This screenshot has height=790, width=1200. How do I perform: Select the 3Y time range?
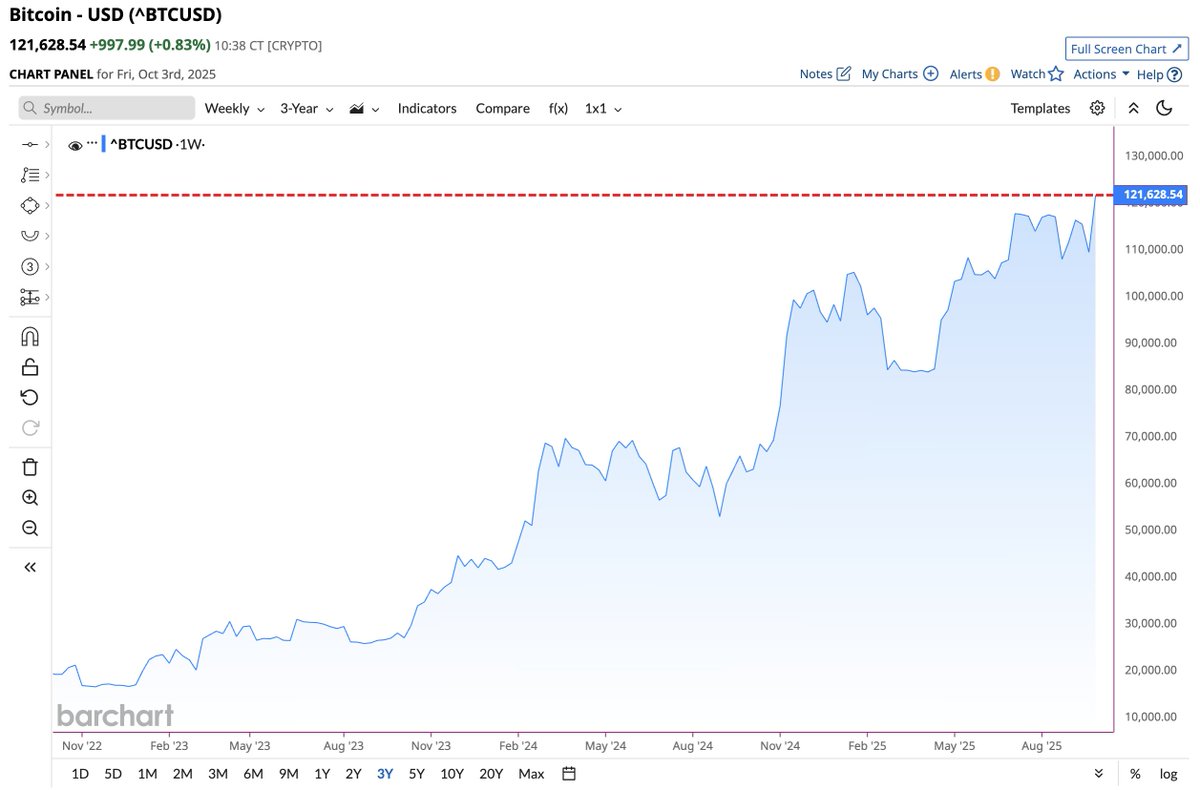point(385,773)
